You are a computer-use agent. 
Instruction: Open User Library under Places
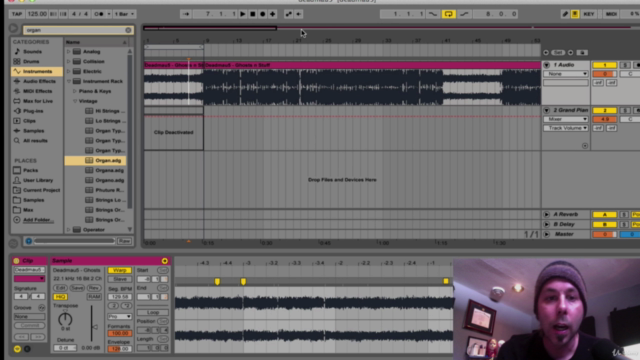click(38, 180)
